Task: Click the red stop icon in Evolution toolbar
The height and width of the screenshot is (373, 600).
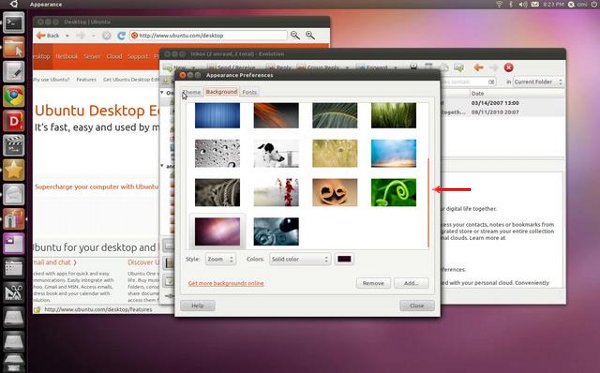Action: (x=509, y=68)
